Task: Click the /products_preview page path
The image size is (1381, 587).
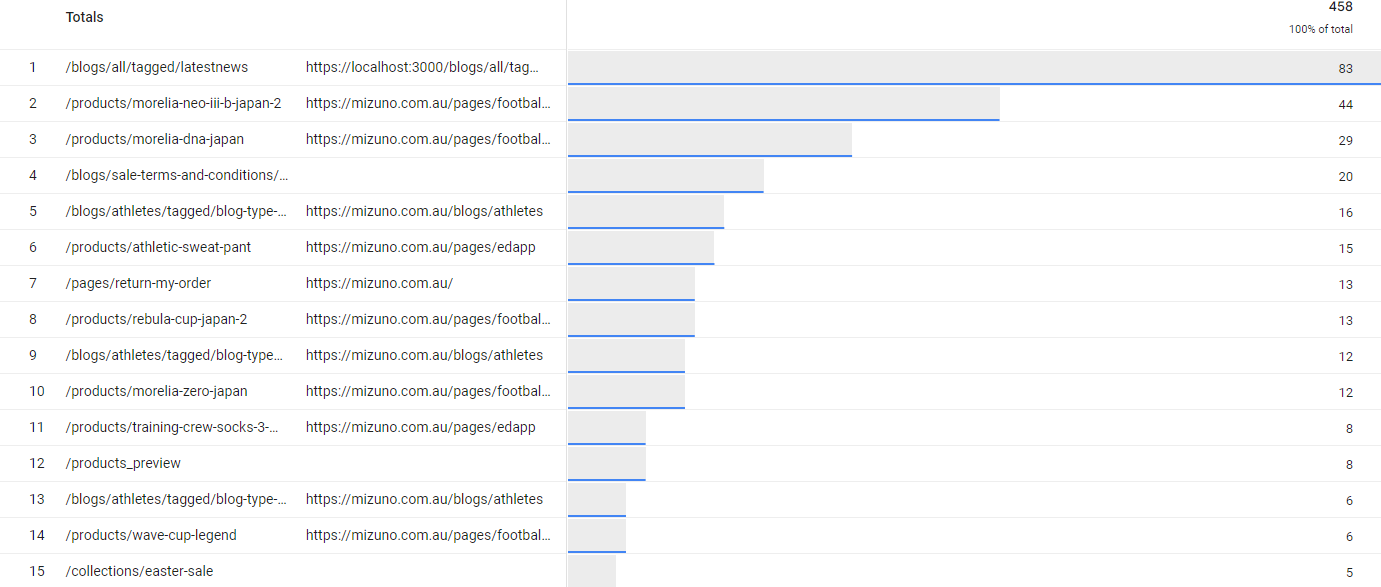Action: coord(123,464)
